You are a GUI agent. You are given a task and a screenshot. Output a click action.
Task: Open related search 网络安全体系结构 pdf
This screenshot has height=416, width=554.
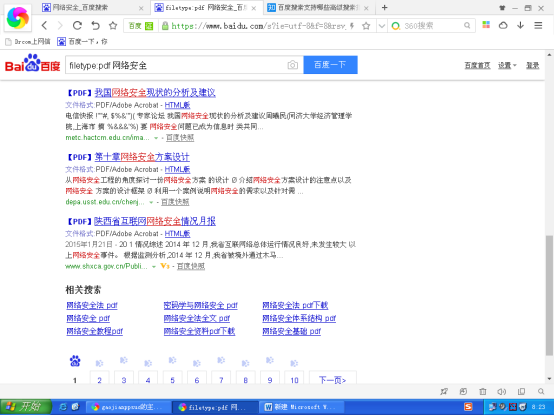(x=299, y=318)
